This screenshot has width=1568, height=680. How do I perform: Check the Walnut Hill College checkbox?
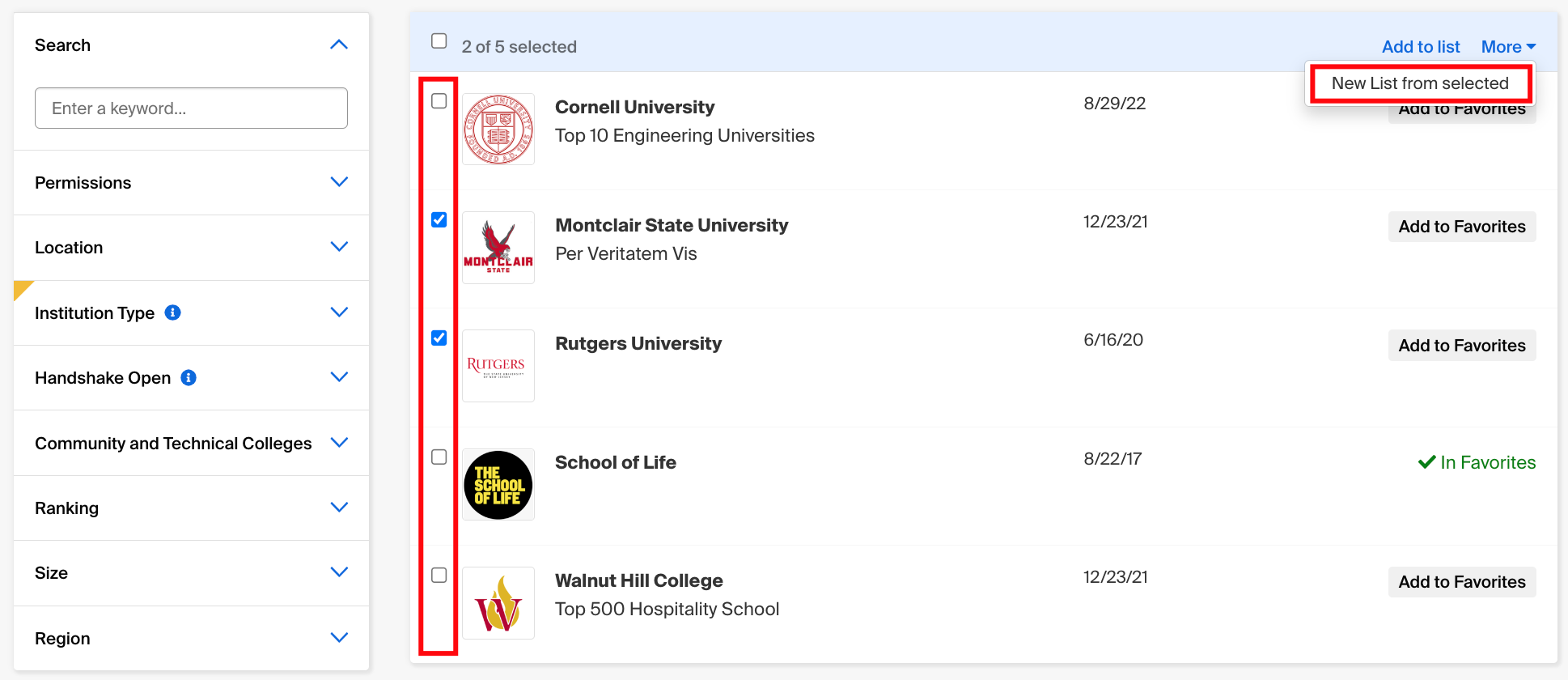[x=439, y=575]
